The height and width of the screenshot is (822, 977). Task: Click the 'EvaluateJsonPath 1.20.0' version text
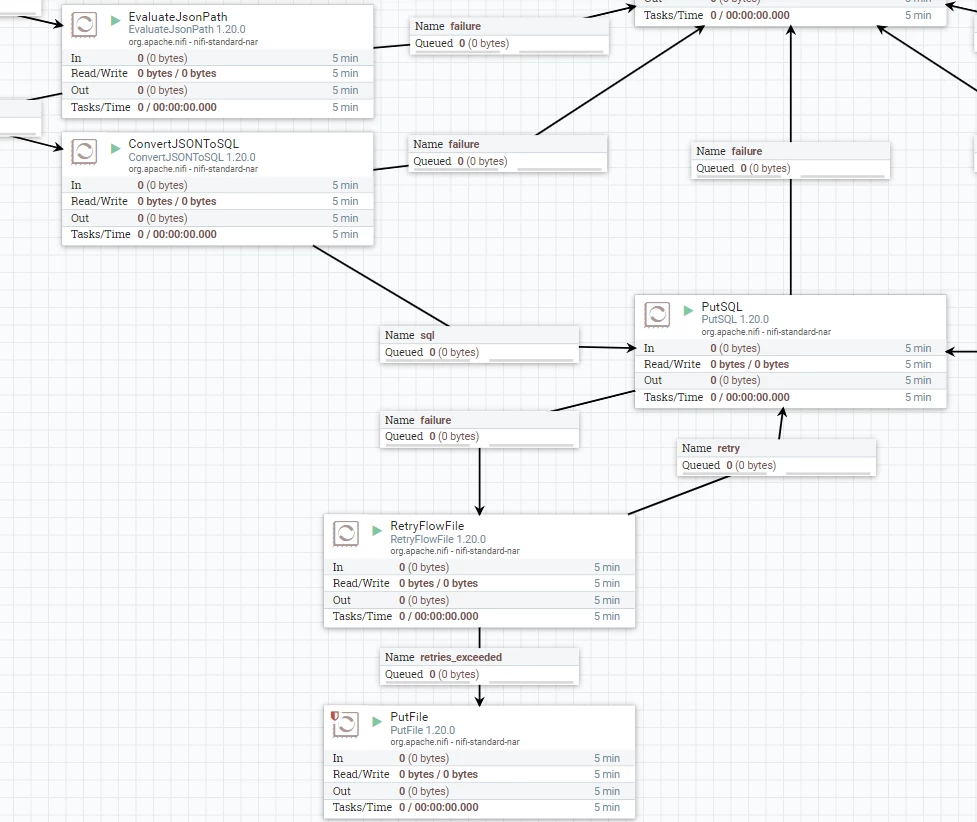pos(187,29)
